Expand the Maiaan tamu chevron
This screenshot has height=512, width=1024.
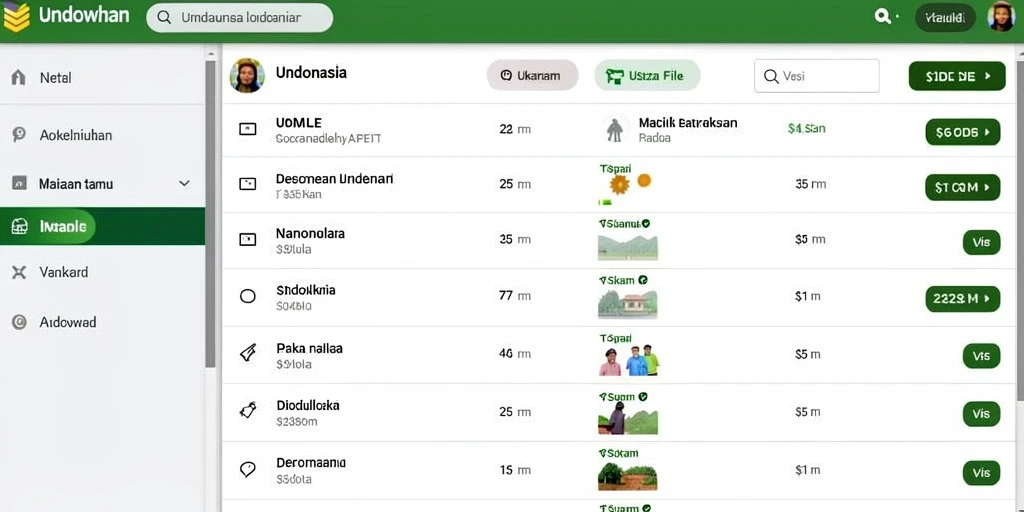click(184, 184)
